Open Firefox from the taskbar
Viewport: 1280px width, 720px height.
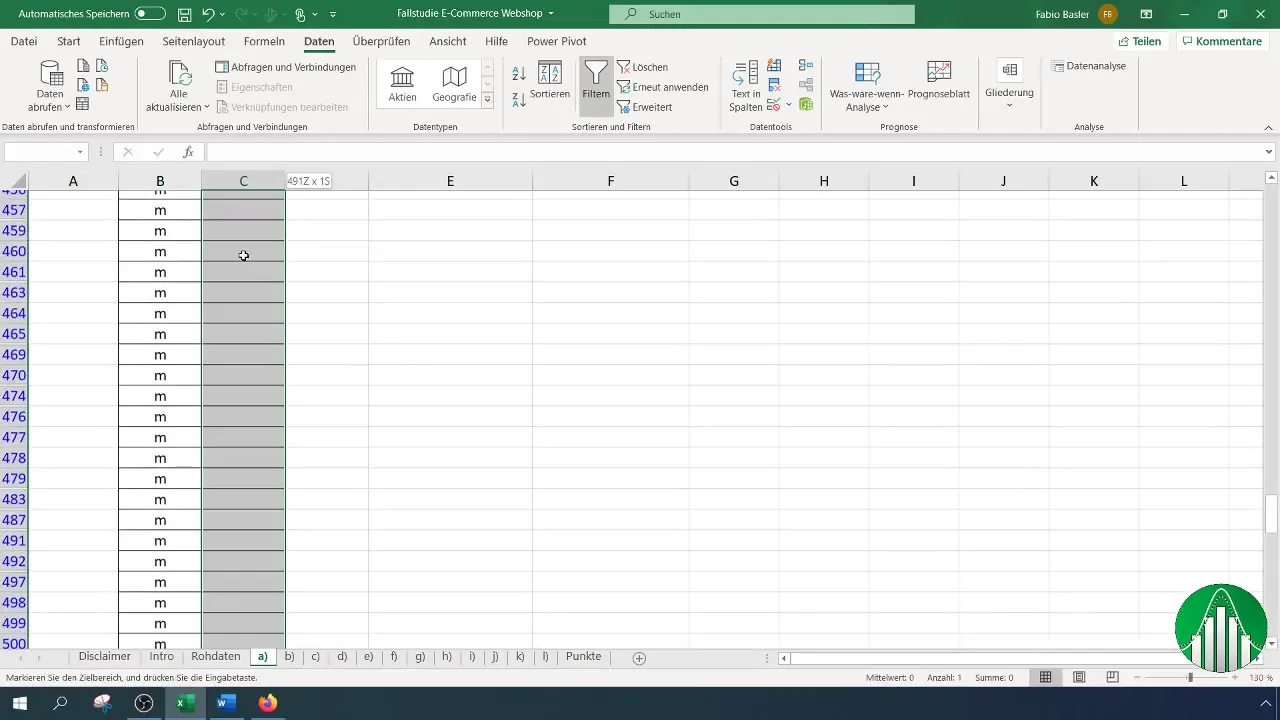[267, 703]
